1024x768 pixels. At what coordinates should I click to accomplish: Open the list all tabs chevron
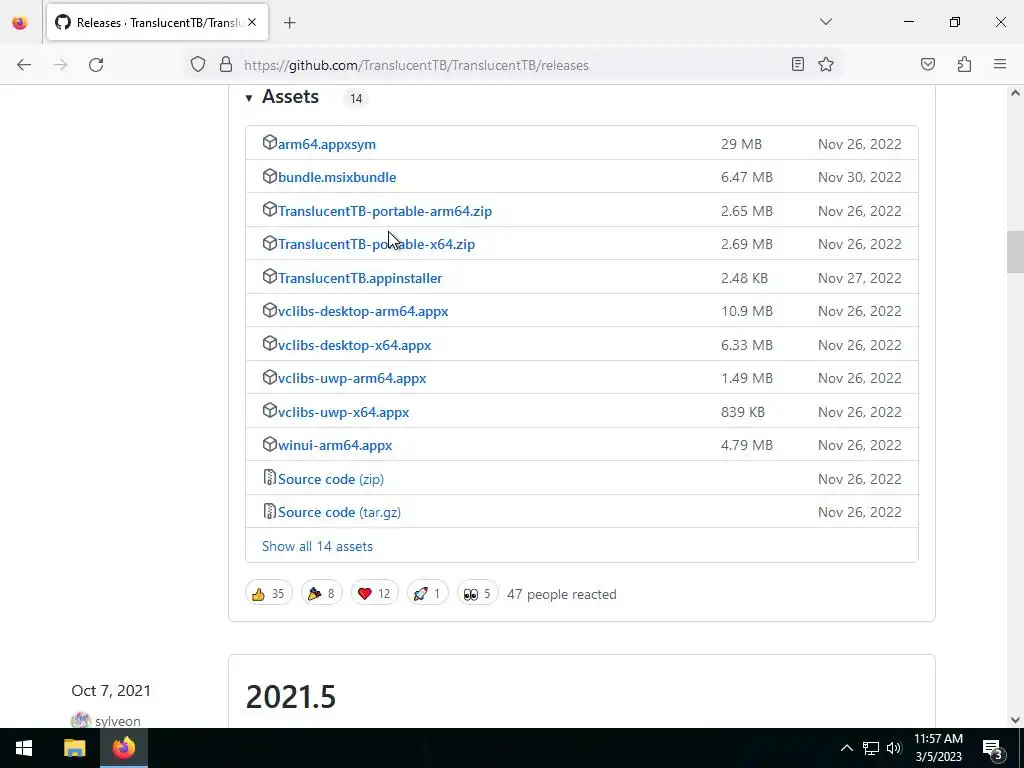(826, 22)
